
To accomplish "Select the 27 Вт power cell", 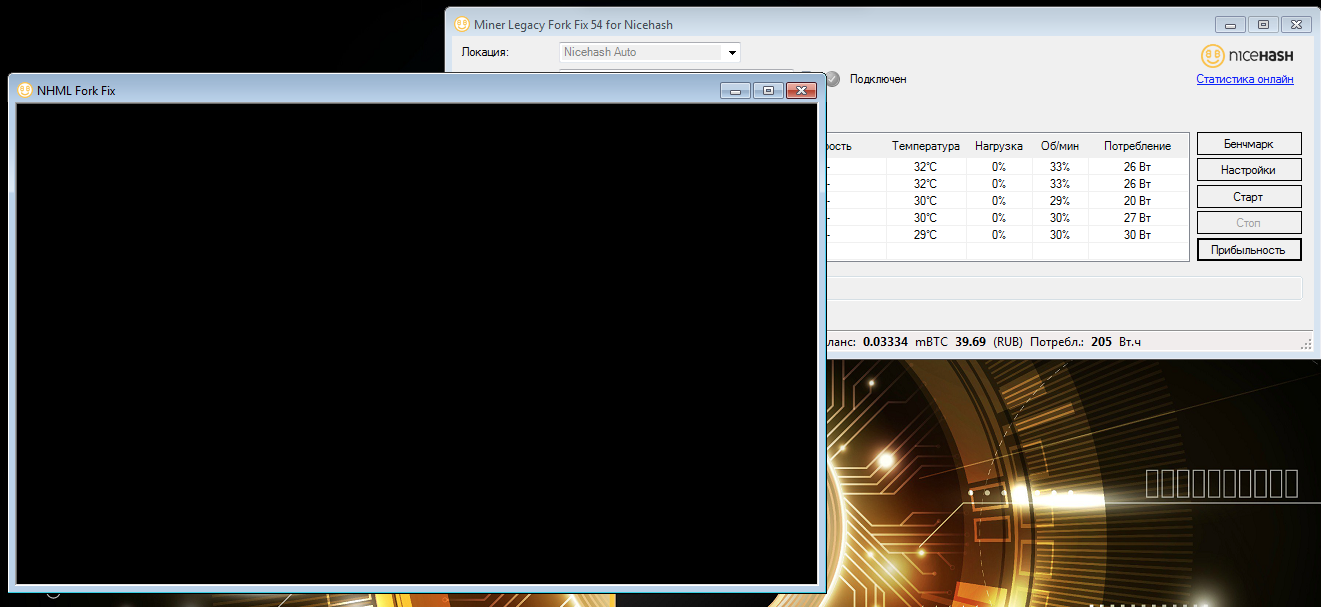I will pyautogui.click(x=1138, y=218).
